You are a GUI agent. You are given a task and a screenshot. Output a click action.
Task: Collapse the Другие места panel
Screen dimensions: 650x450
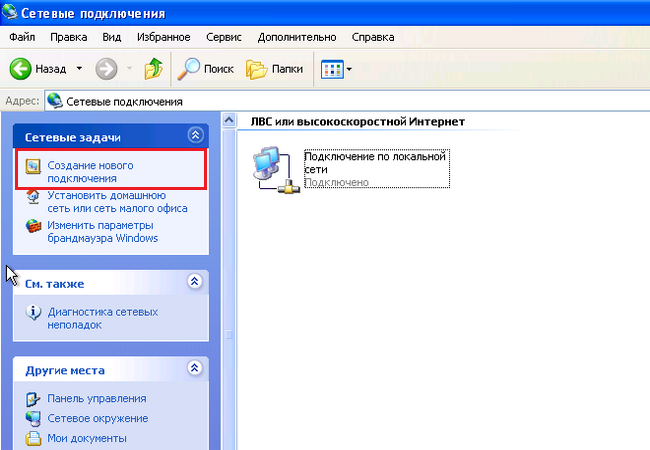[x=195, y=369]
